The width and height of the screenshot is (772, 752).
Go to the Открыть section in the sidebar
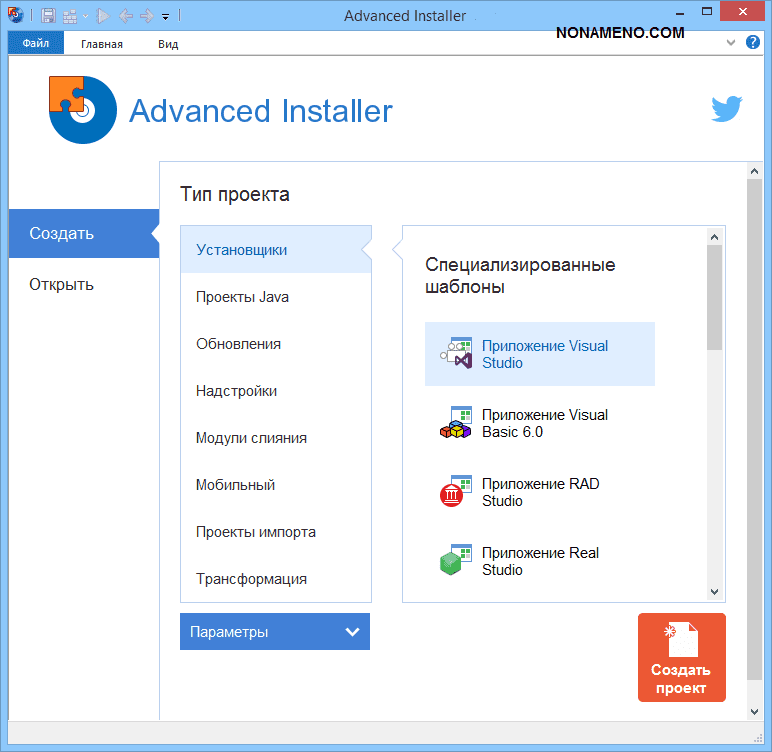coord(62,284)
